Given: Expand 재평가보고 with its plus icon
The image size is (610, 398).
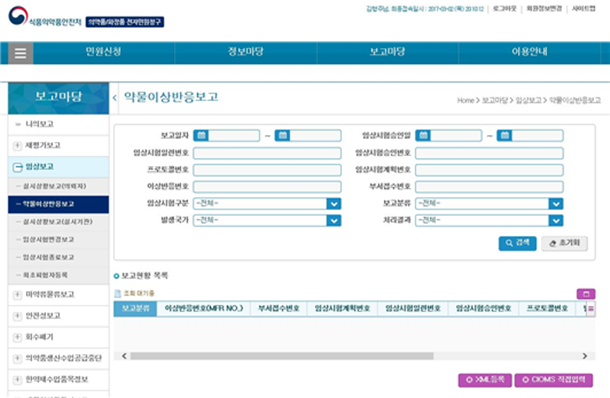Looking at the screenshot, I should tap(17, 146).
